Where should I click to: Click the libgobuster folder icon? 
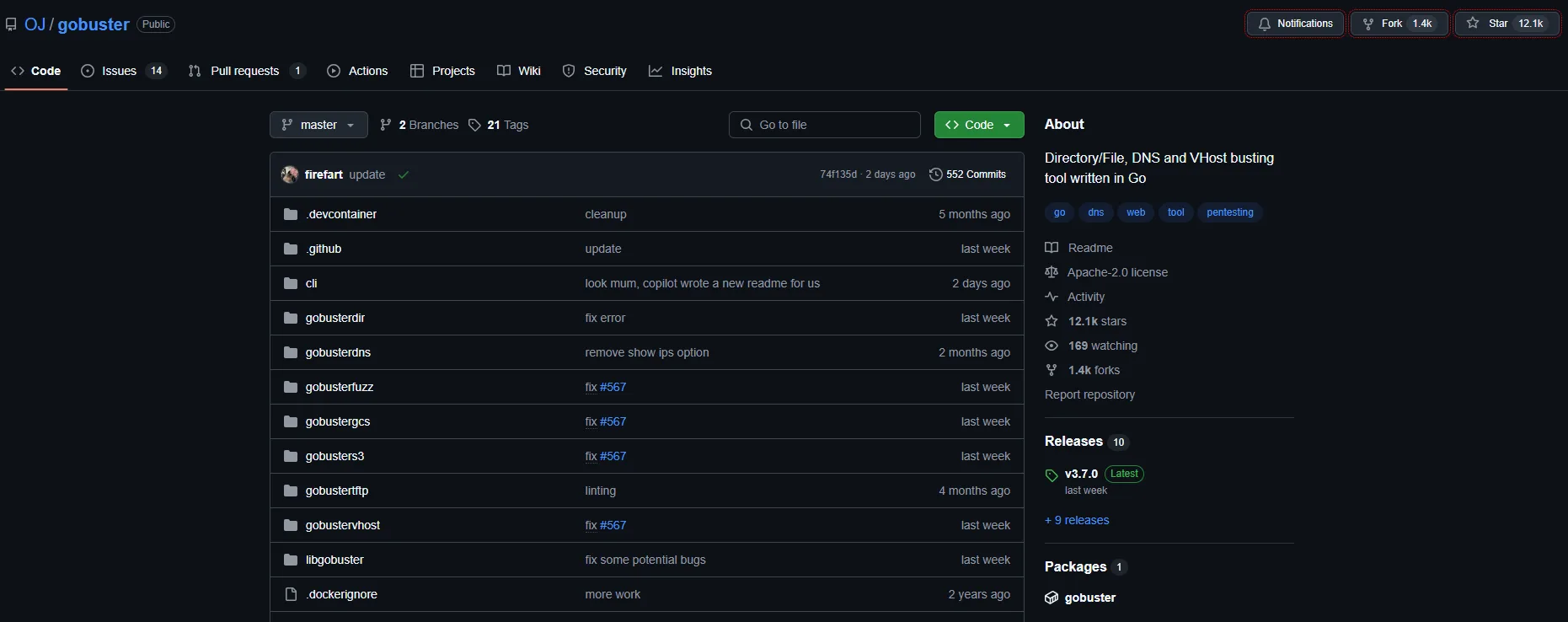click(291, 560)
